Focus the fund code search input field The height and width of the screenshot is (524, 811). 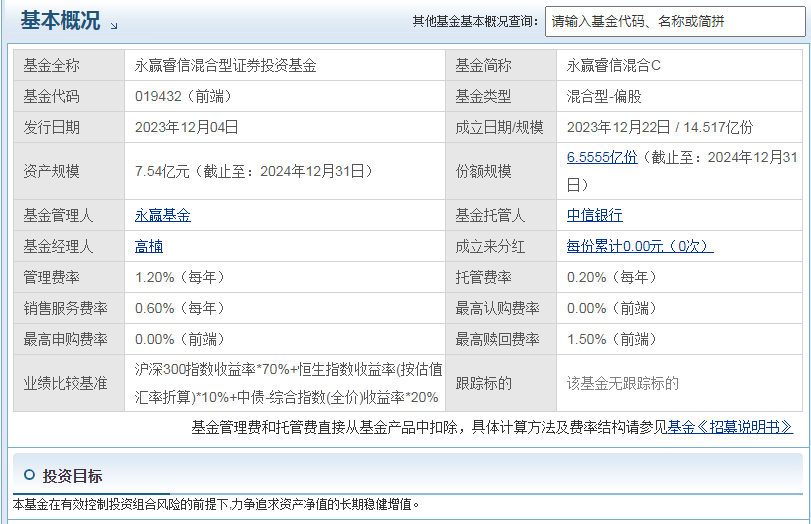[x=675, y=22]
